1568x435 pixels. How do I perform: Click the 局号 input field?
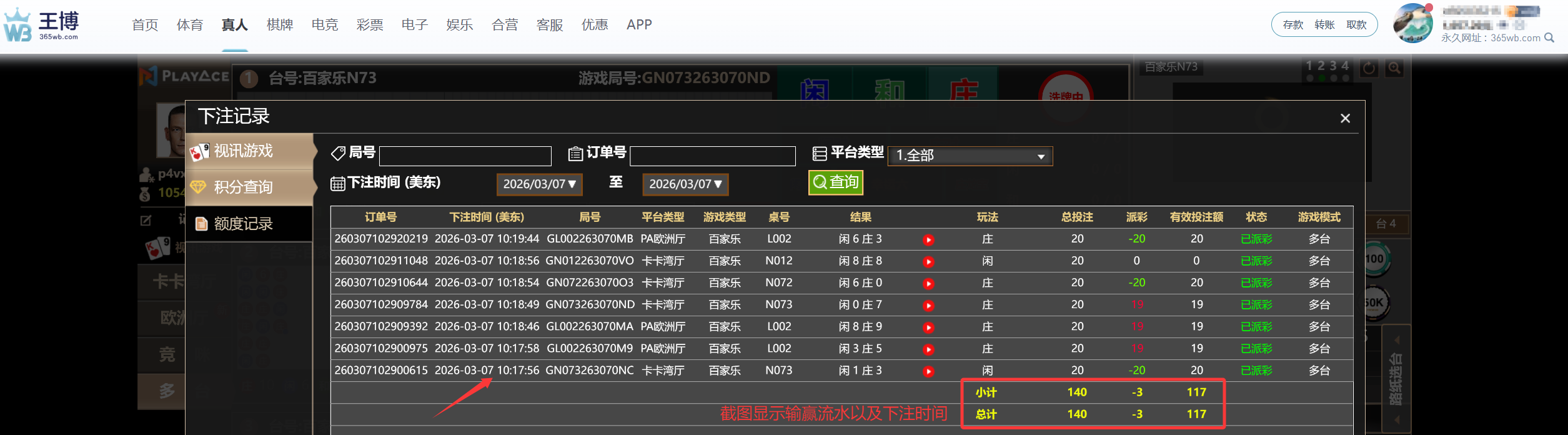pos(465,156)
